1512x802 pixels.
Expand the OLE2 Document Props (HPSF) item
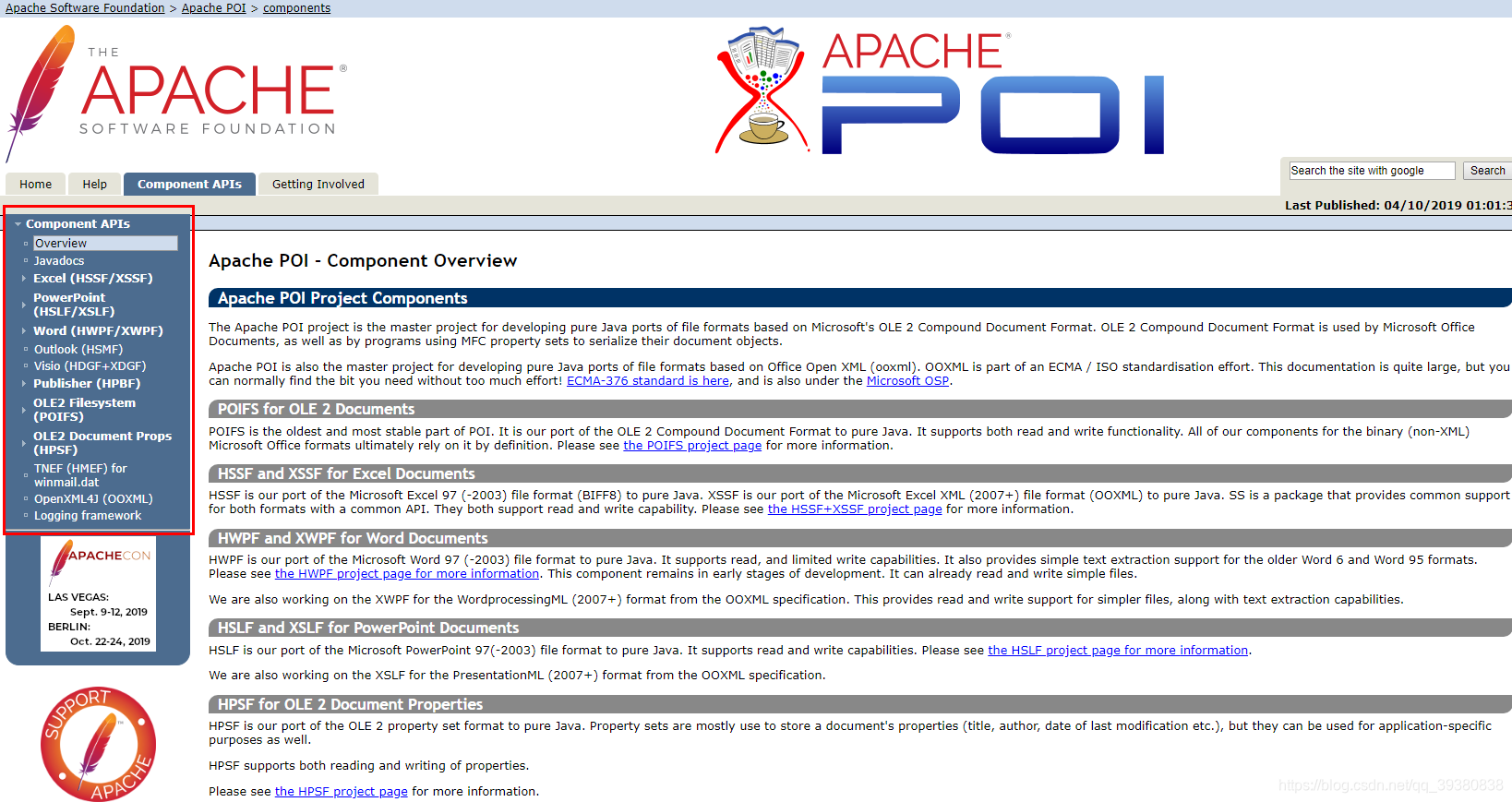tap(24, 443)
